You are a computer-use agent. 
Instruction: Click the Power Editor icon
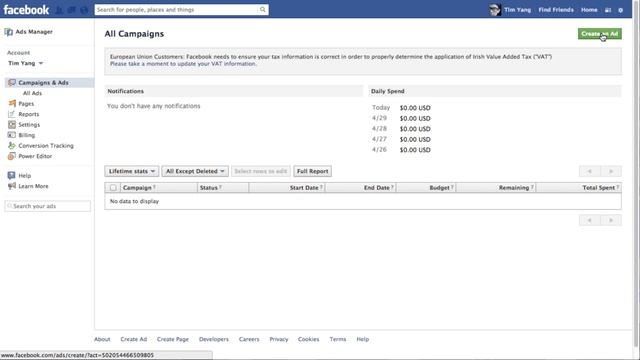(x=12, y=156)
